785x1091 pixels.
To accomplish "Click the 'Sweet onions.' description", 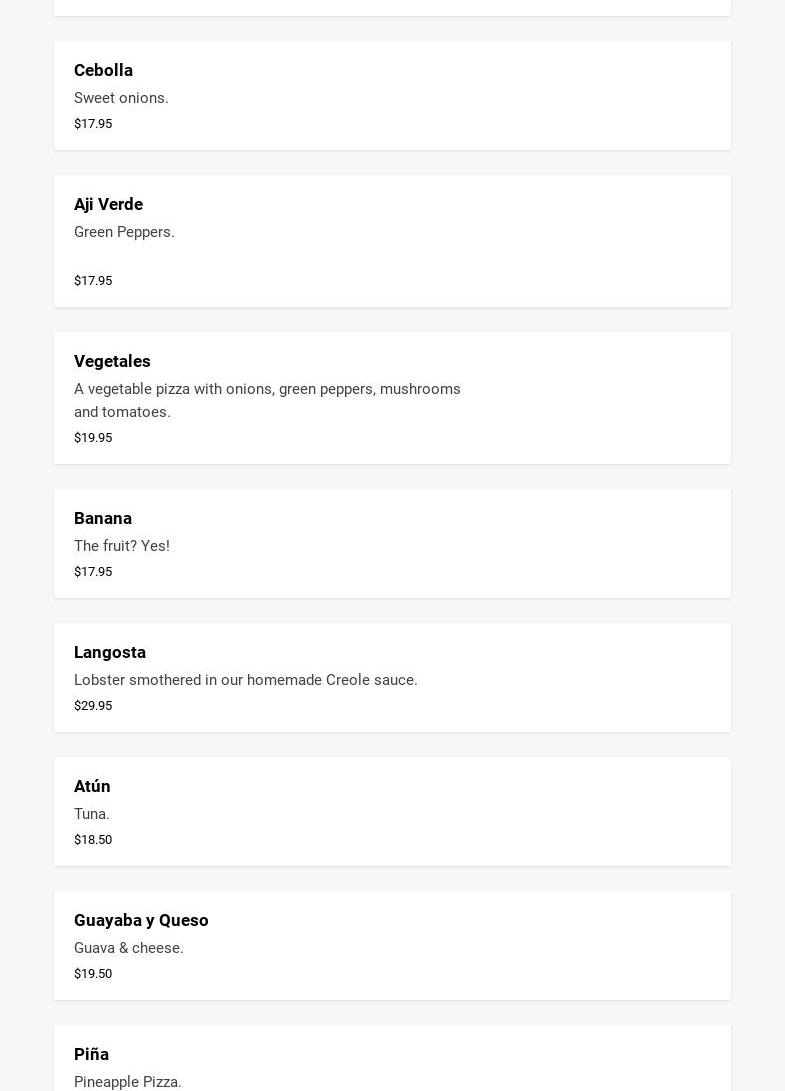I will coord(121,98).
